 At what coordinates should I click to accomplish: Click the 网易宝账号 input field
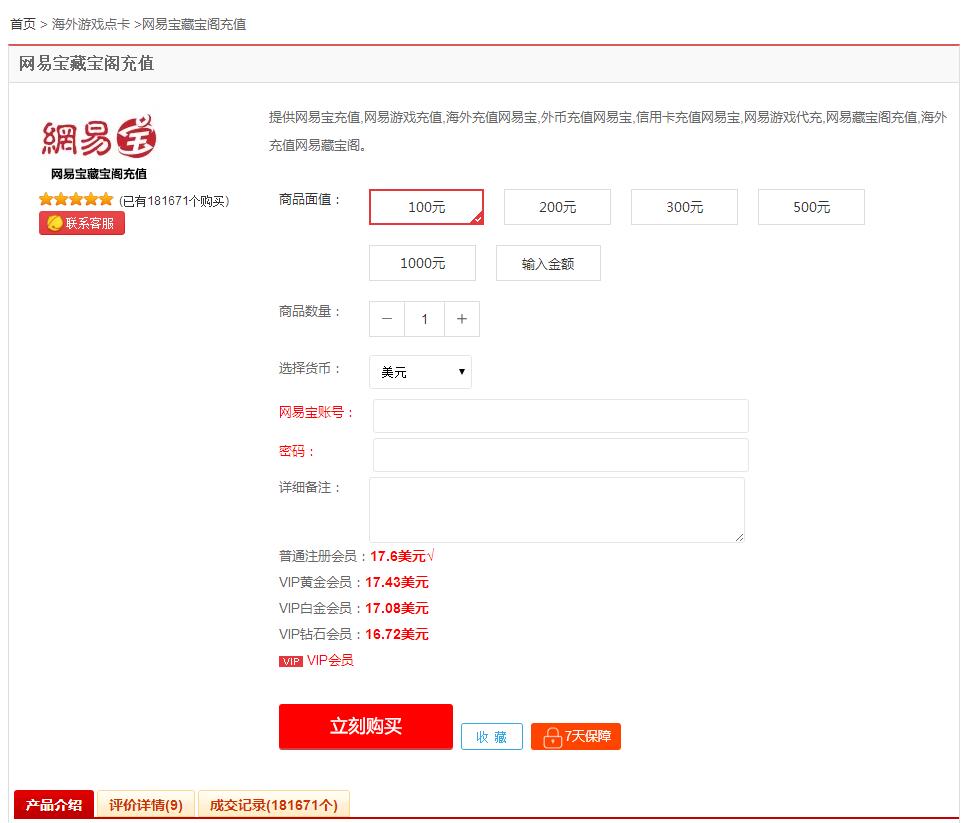(560, 416)
